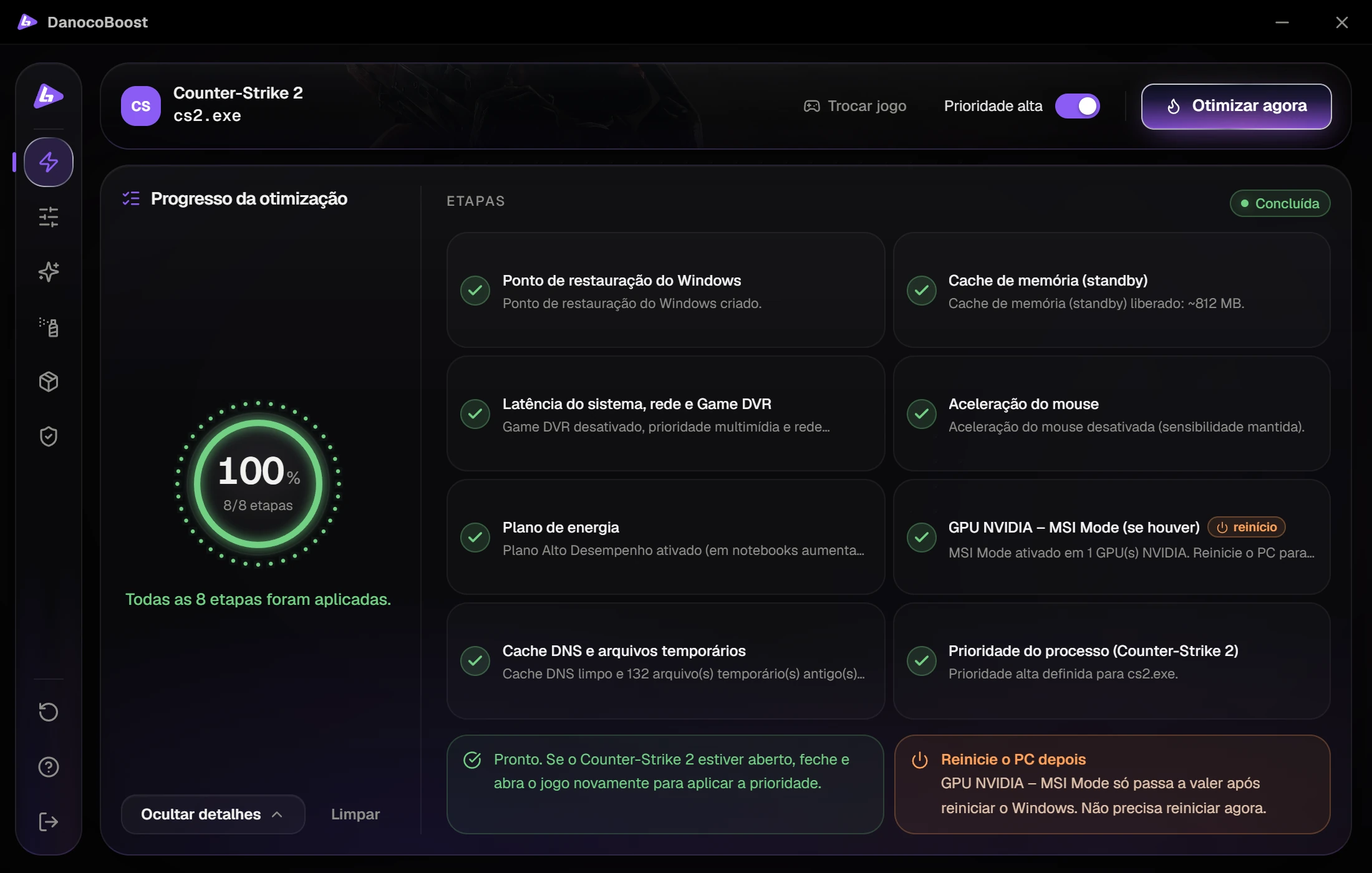Click the restore history icon in sidebar
The height and width of the screenshot is (873, 1372).
[x=49, y=712]
